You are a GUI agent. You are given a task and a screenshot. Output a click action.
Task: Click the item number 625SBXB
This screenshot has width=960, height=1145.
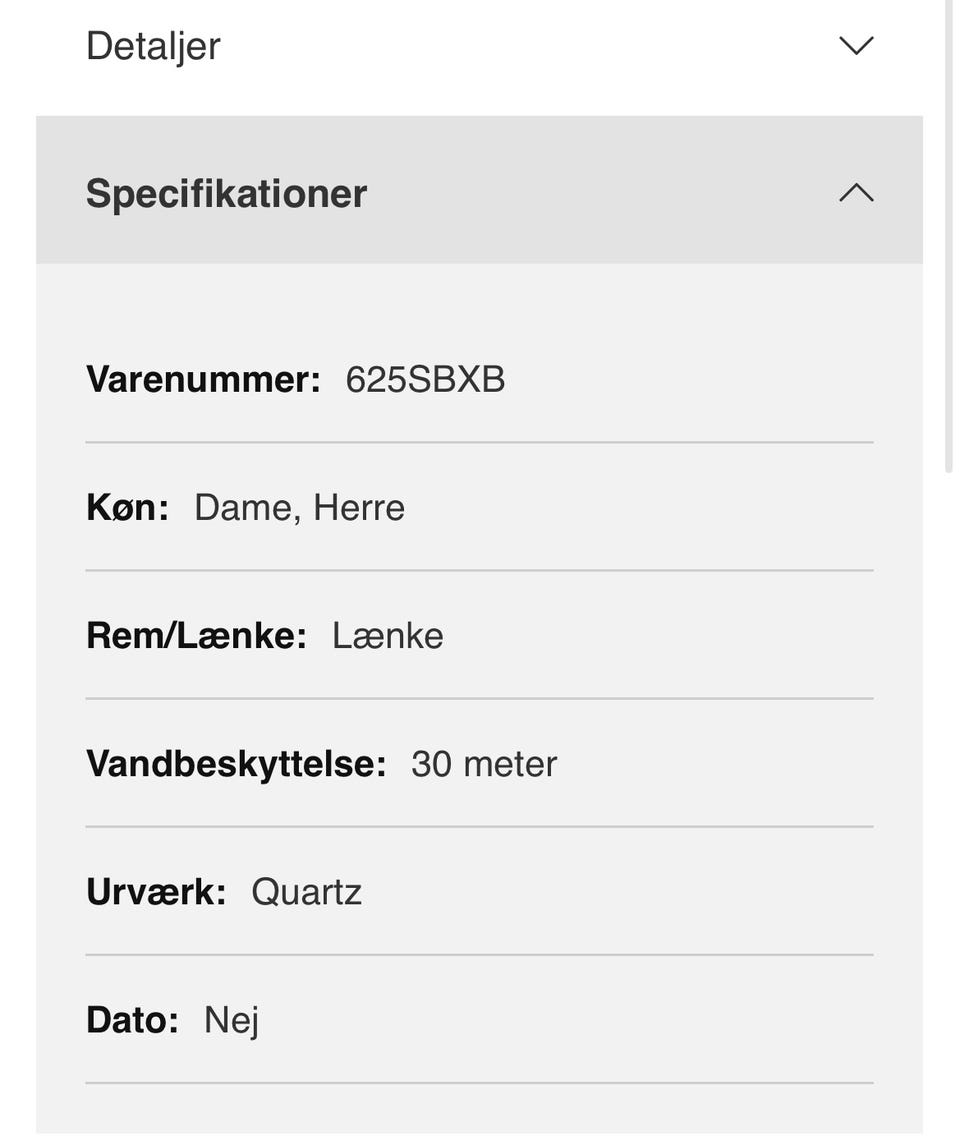tap(425, 379)
